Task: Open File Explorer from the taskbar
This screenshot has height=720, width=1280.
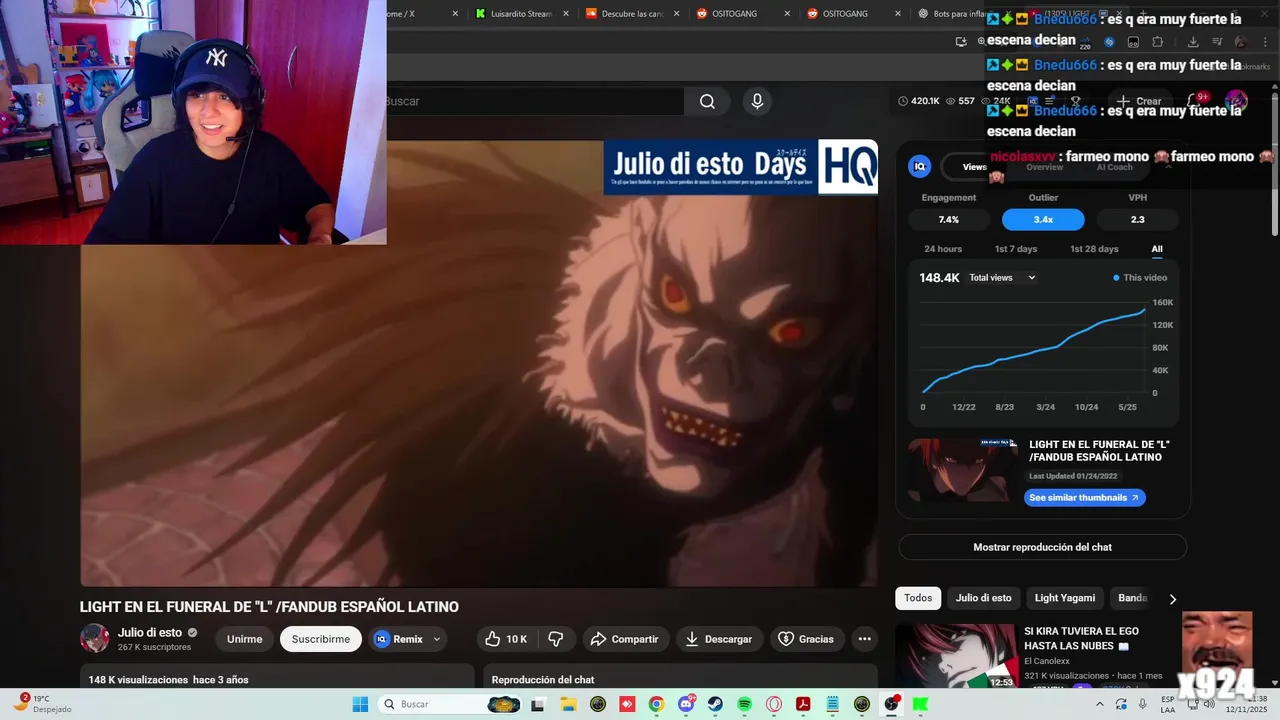Action: pos(568,704)
